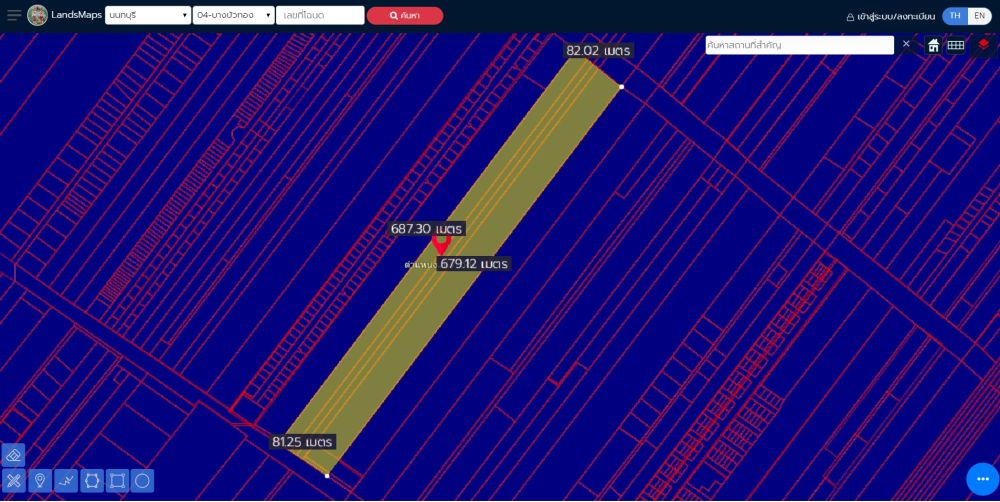Click the เข้าสู่ระบบ/ลงทะเบียน login link
The height and width of the screenshot is (502, 1000).
[x=890, y=16]
